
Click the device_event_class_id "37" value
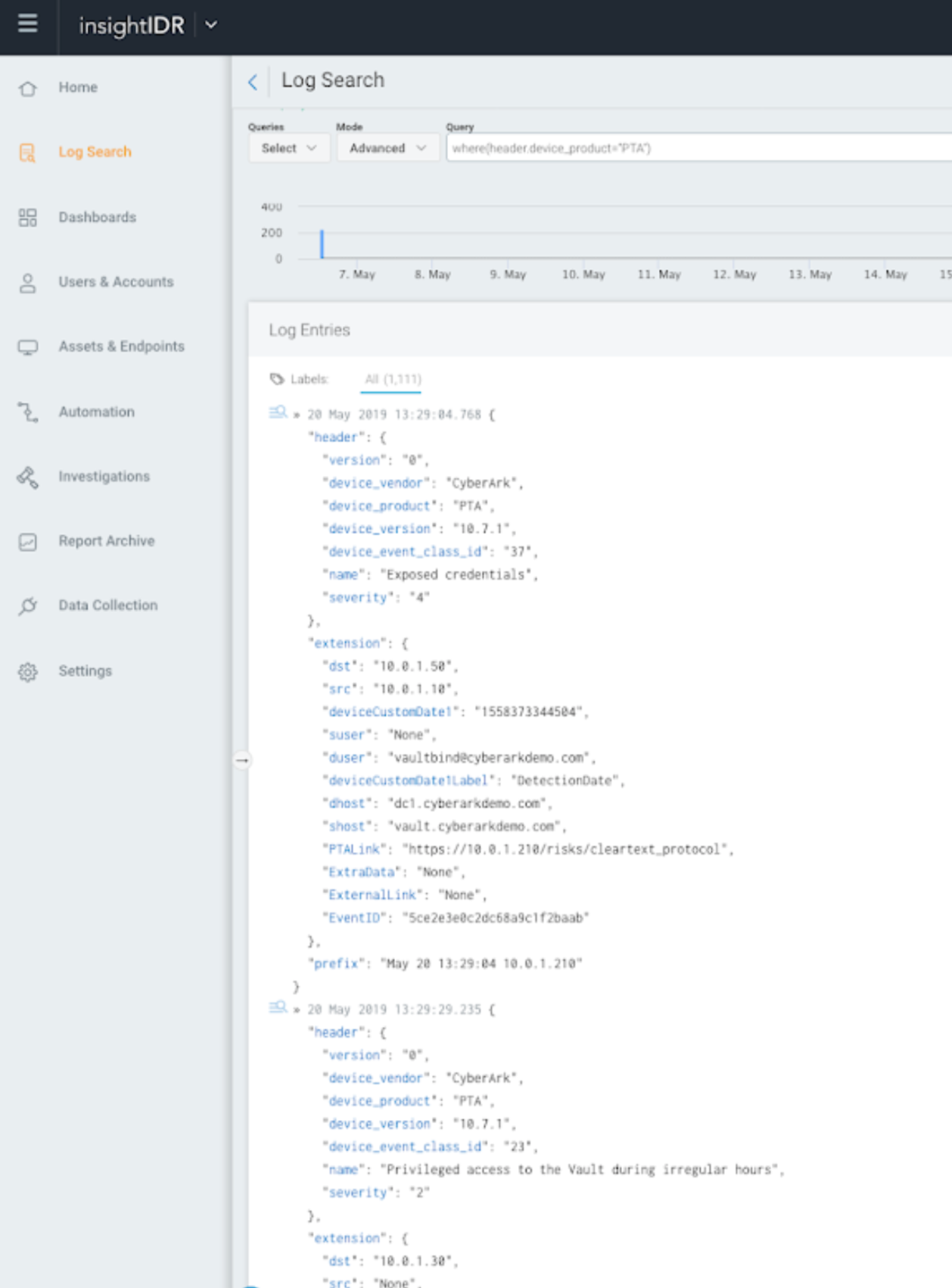click(x=518, y=552)
